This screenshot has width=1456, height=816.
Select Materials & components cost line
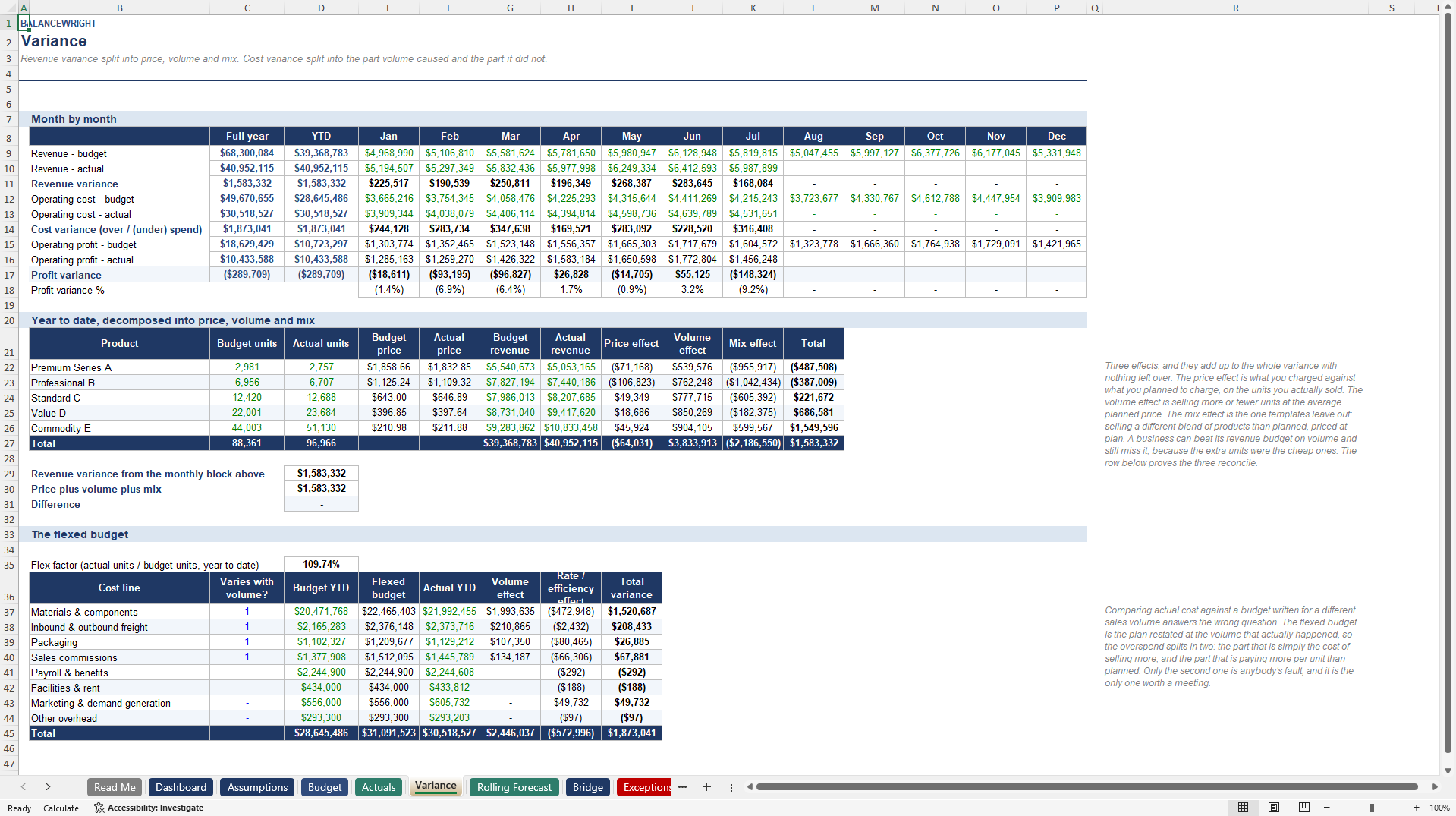tap(120, 612)
